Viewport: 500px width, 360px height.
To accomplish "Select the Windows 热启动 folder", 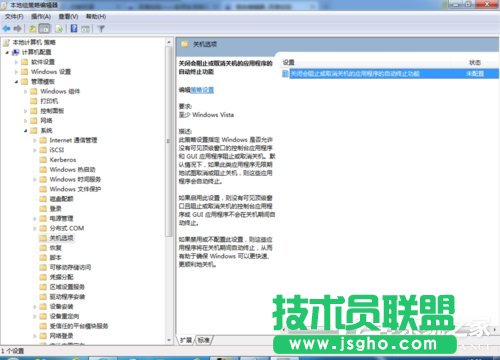I will [x=72, y=170].
